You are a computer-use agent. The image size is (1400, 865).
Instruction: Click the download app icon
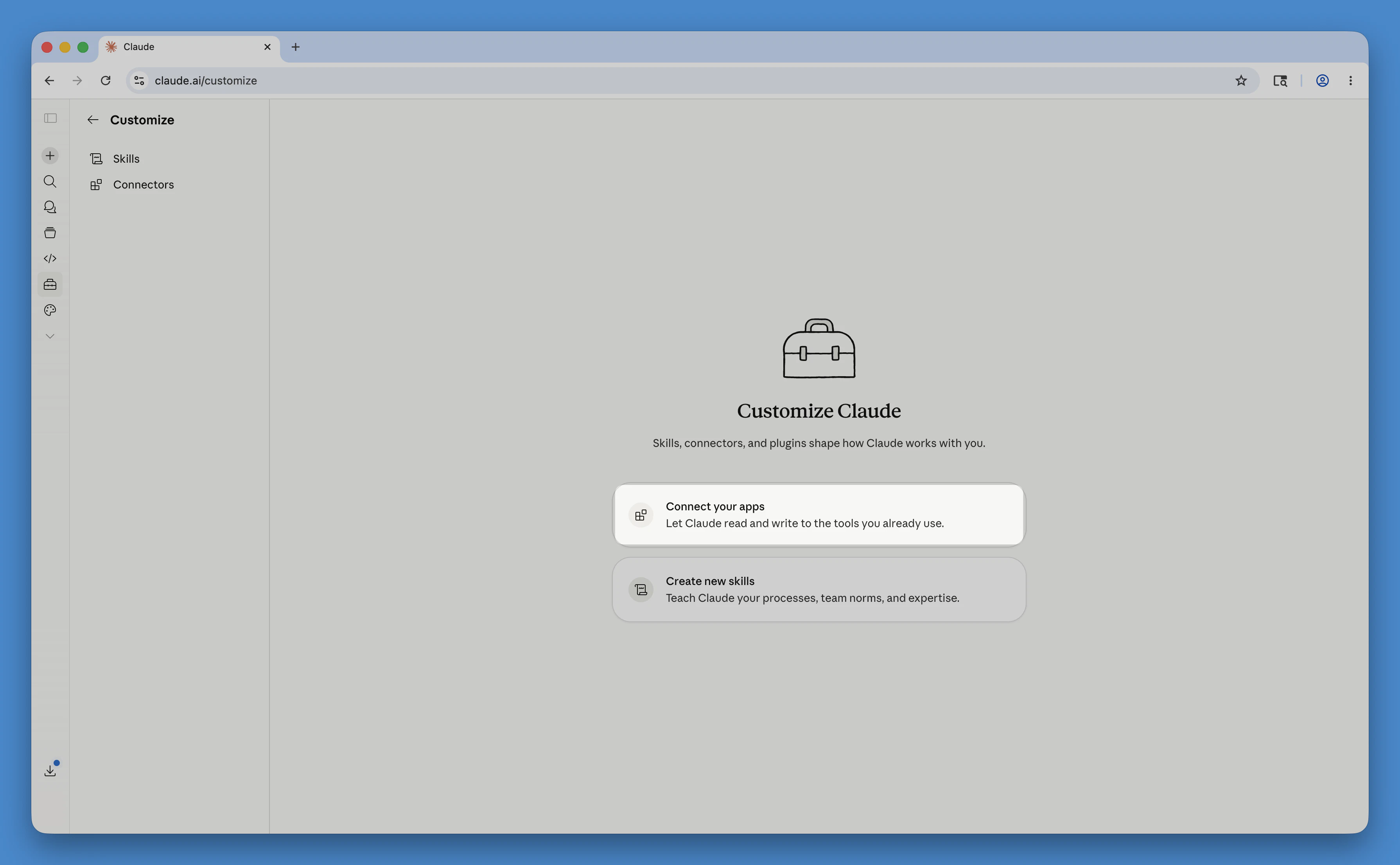coord(50,771)
